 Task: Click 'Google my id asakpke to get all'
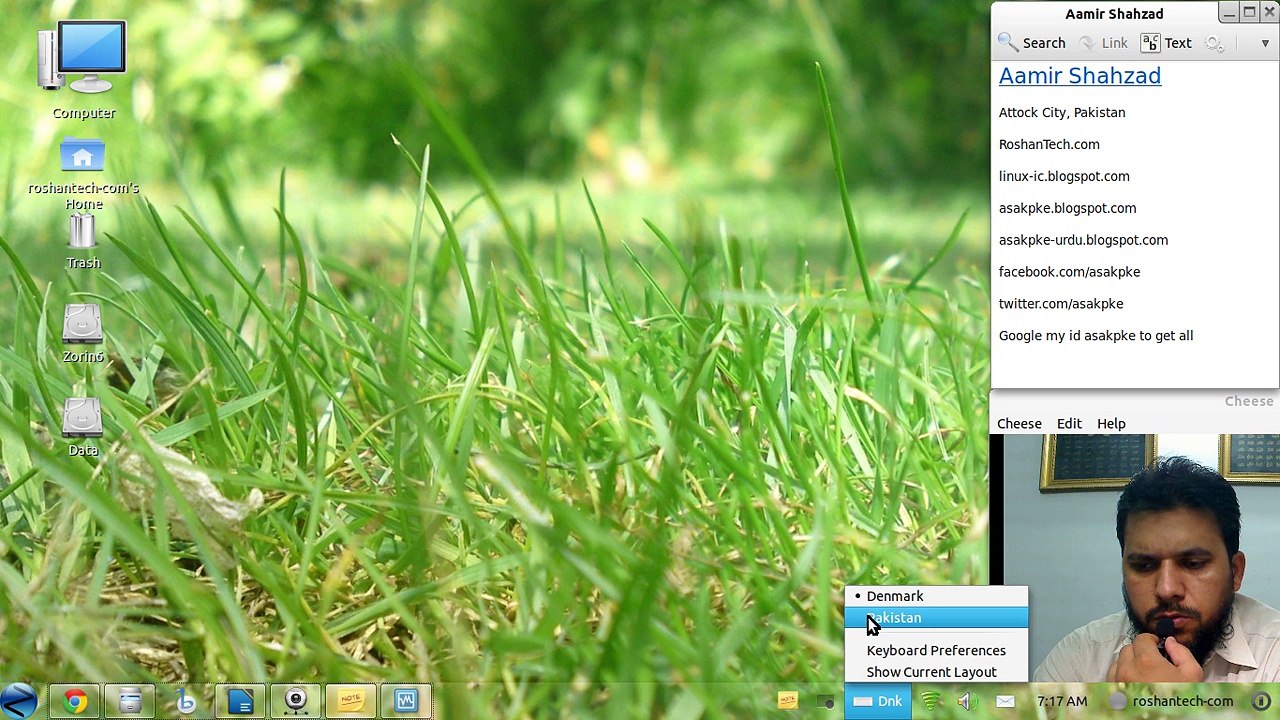point(1096,336)
